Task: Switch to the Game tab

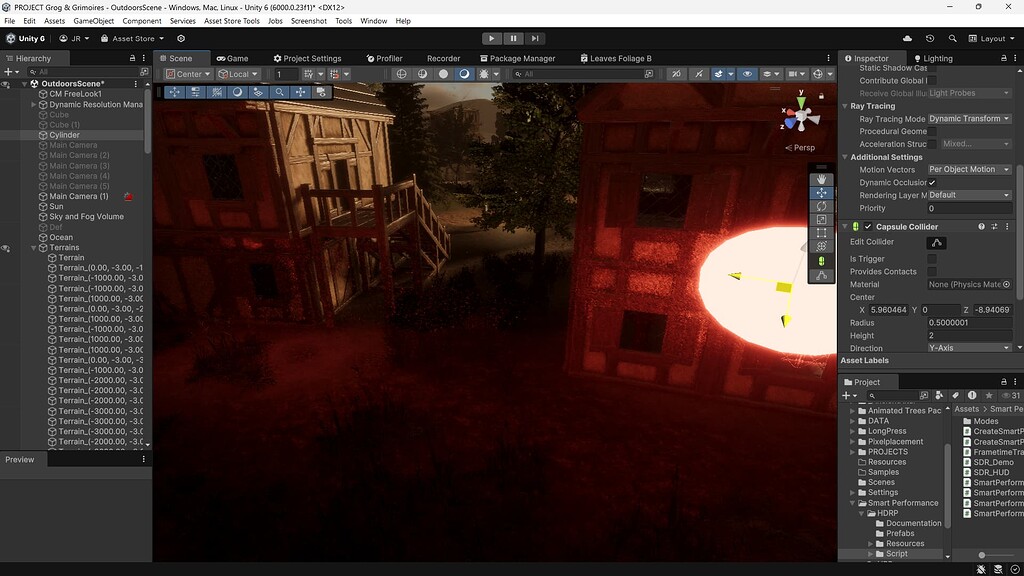Action: 234,58
